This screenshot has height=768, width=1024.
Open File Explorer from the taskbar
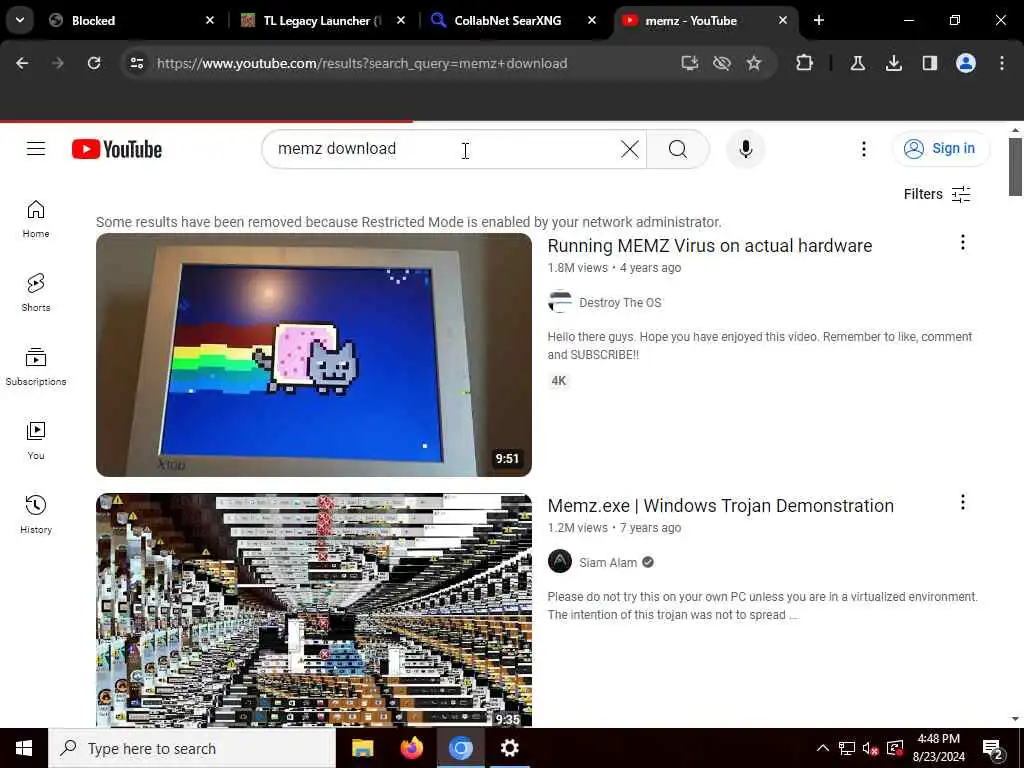tap(362, 748)
